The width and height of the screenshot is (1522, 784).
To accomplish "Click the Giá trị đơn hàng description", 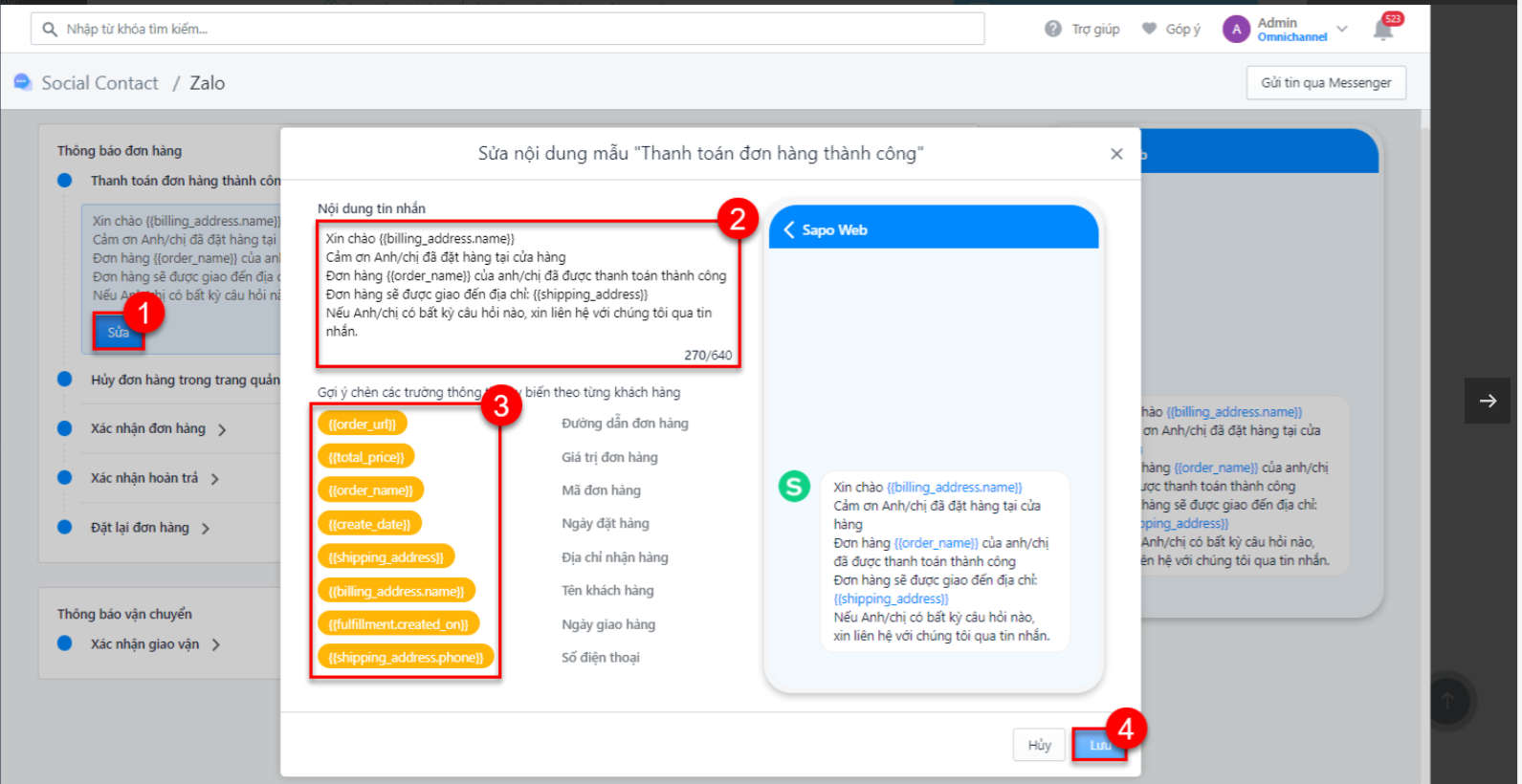I will (609, 457).
